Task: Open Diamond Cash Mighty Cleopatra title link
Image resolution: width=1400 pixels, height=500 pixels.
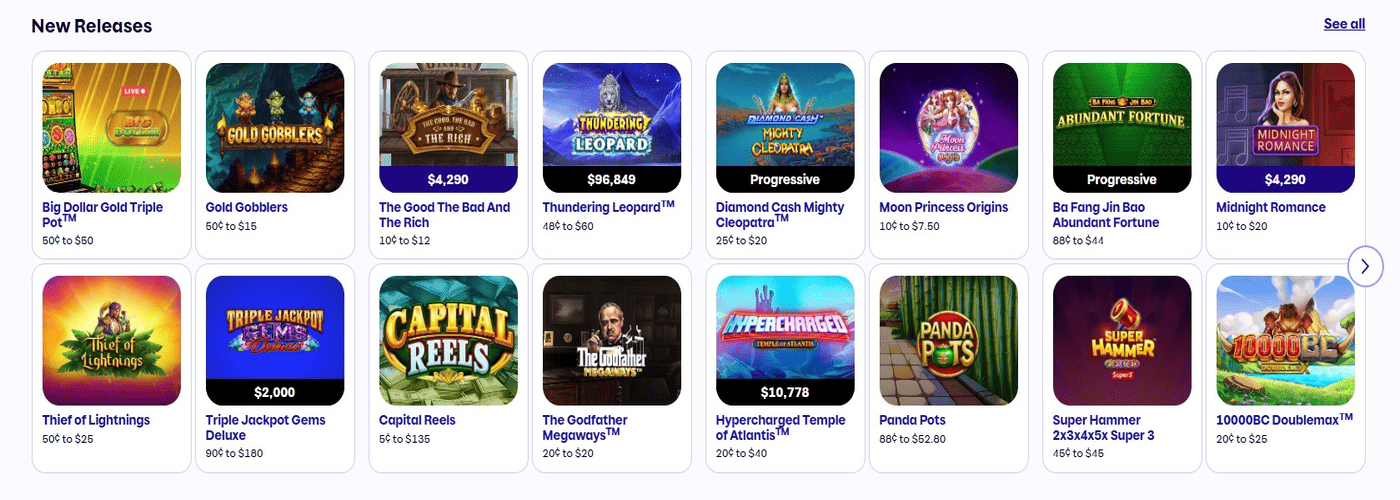Action: click(x=780, y=215)
